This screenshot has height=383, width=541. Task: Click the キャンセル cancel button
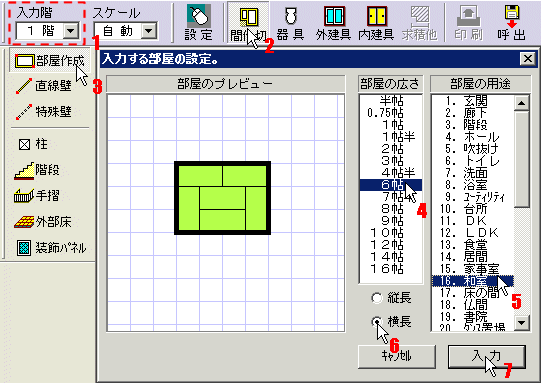397,356
